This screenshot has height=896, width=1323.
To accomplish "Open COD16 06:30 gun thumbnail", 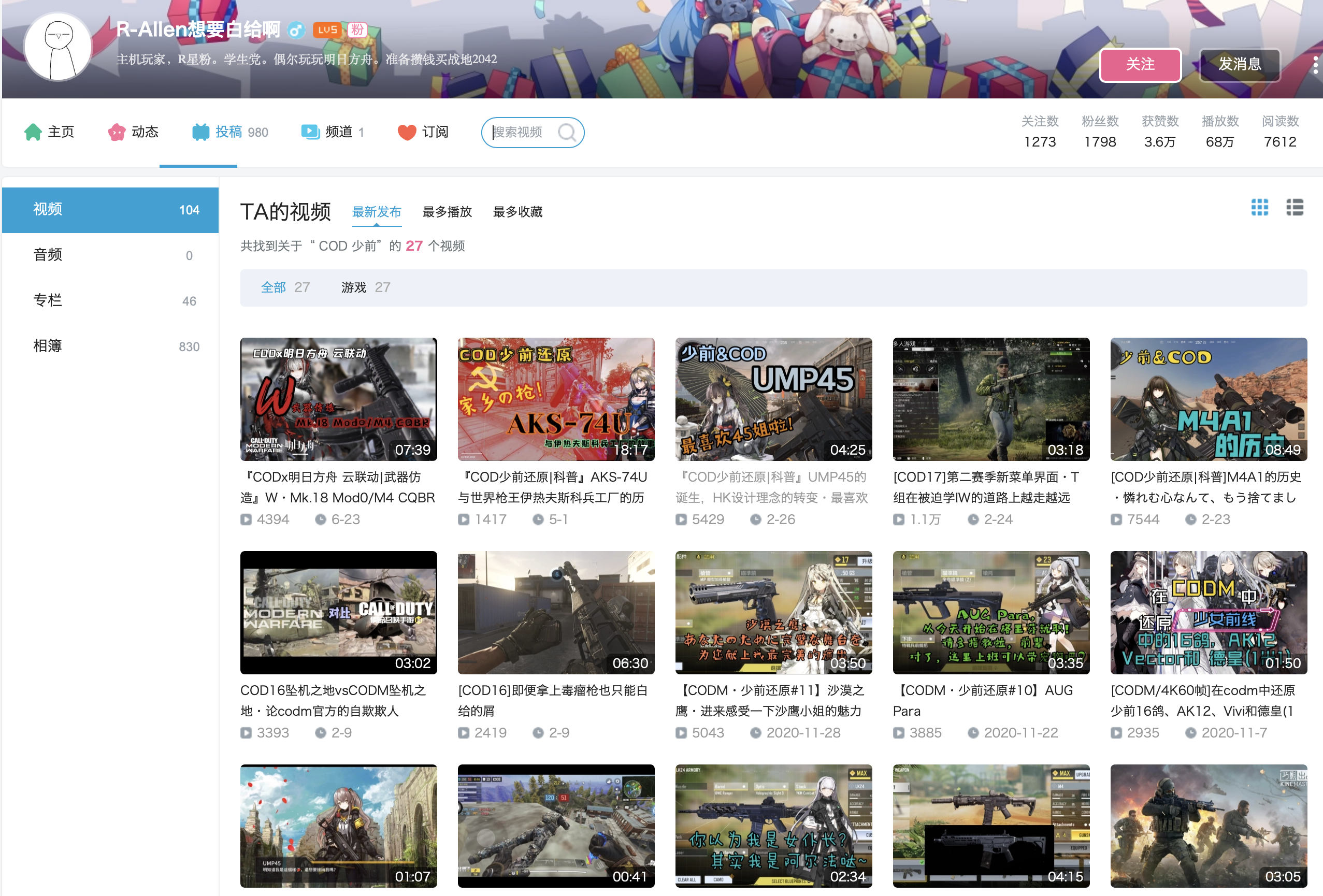I will click(x=556, y=613).
